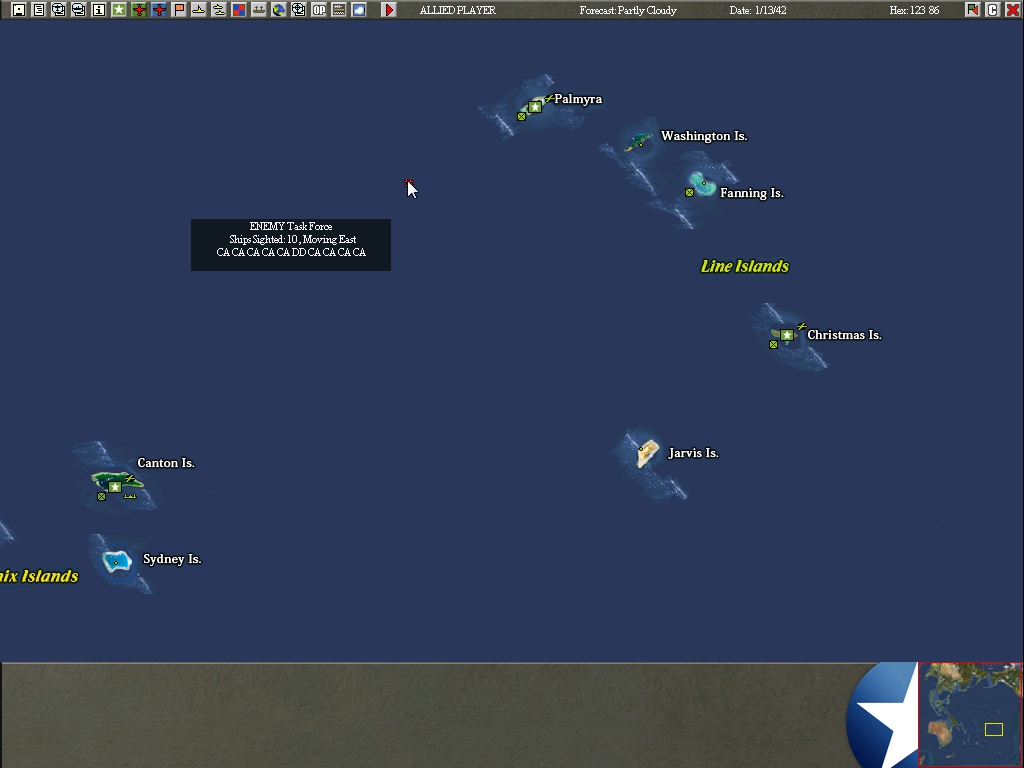Select Jarvis Is. on the map
Viewport: 1024px width, 768px height.
[x=647, y=453]
